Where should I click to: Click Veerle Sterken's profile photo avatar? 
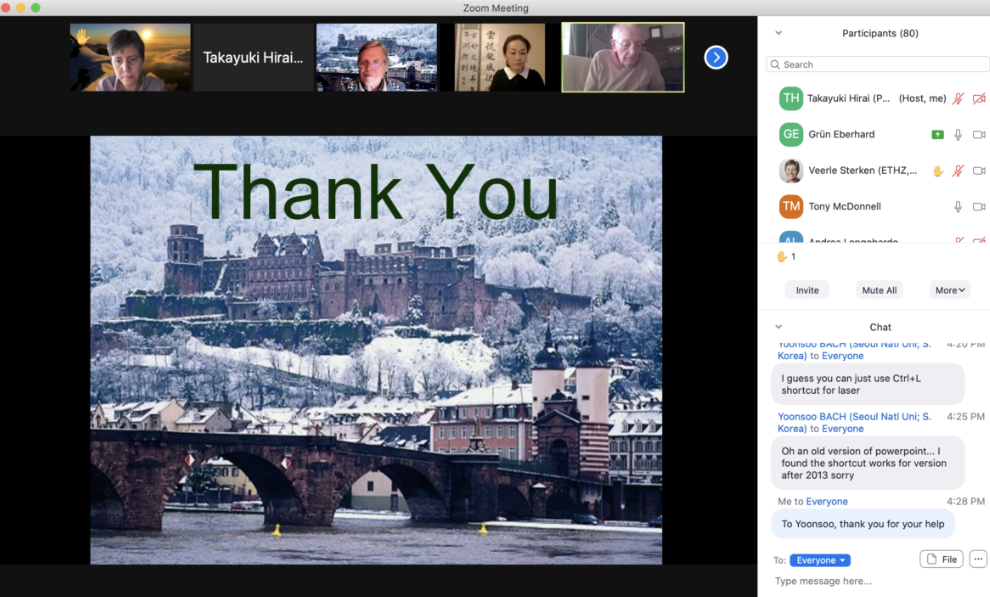coord(791,170)
